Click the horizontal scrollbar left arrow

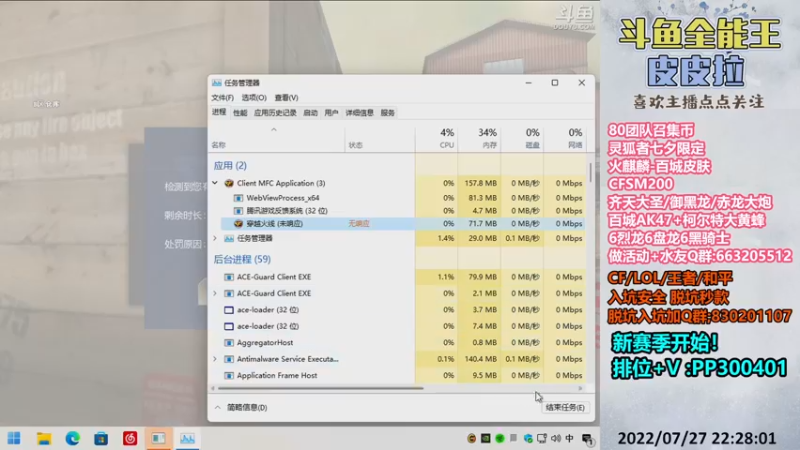pyautogui.click(x=213, y=388)
